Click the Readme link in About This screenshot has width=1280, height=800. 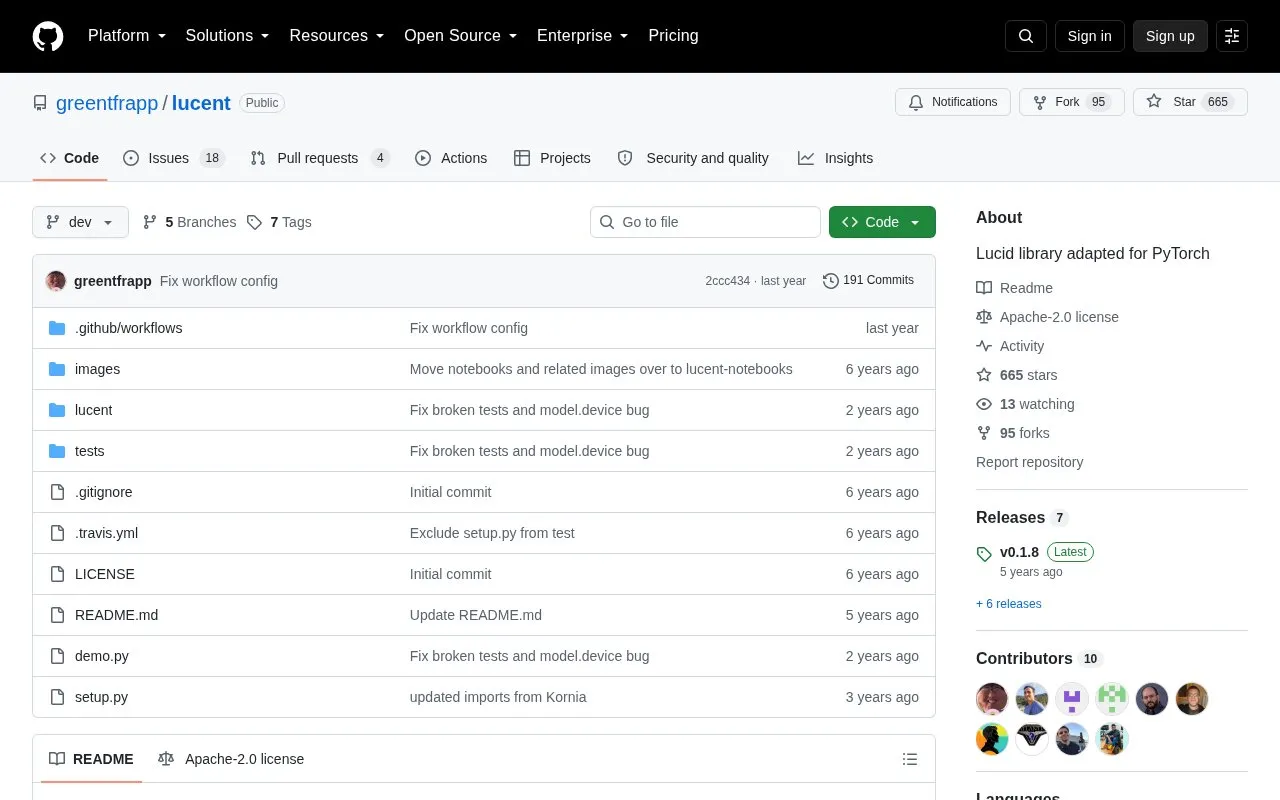coord(1014,288)
